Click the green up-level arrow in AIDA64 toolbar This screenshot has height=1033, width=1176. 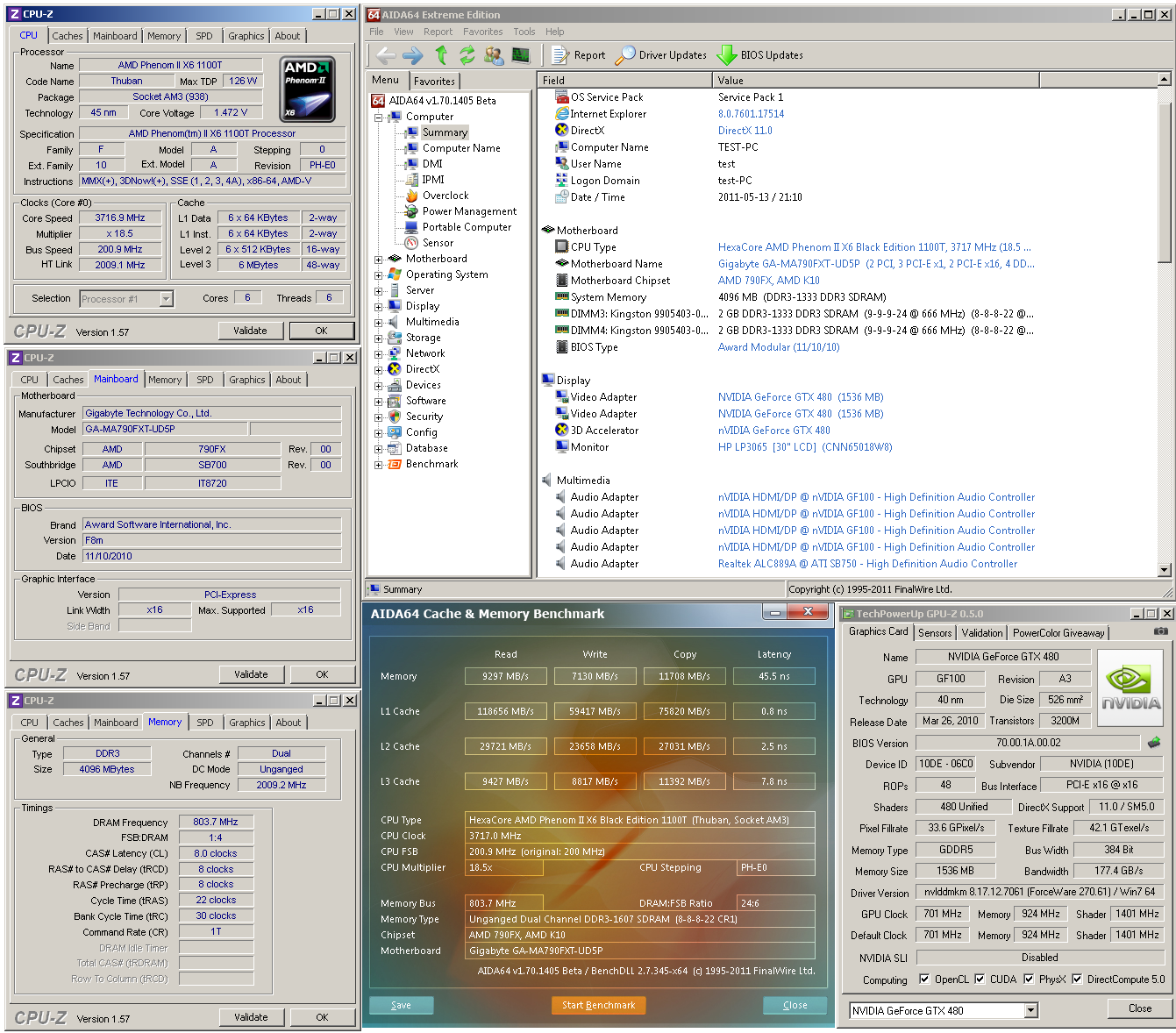[441, 55]
